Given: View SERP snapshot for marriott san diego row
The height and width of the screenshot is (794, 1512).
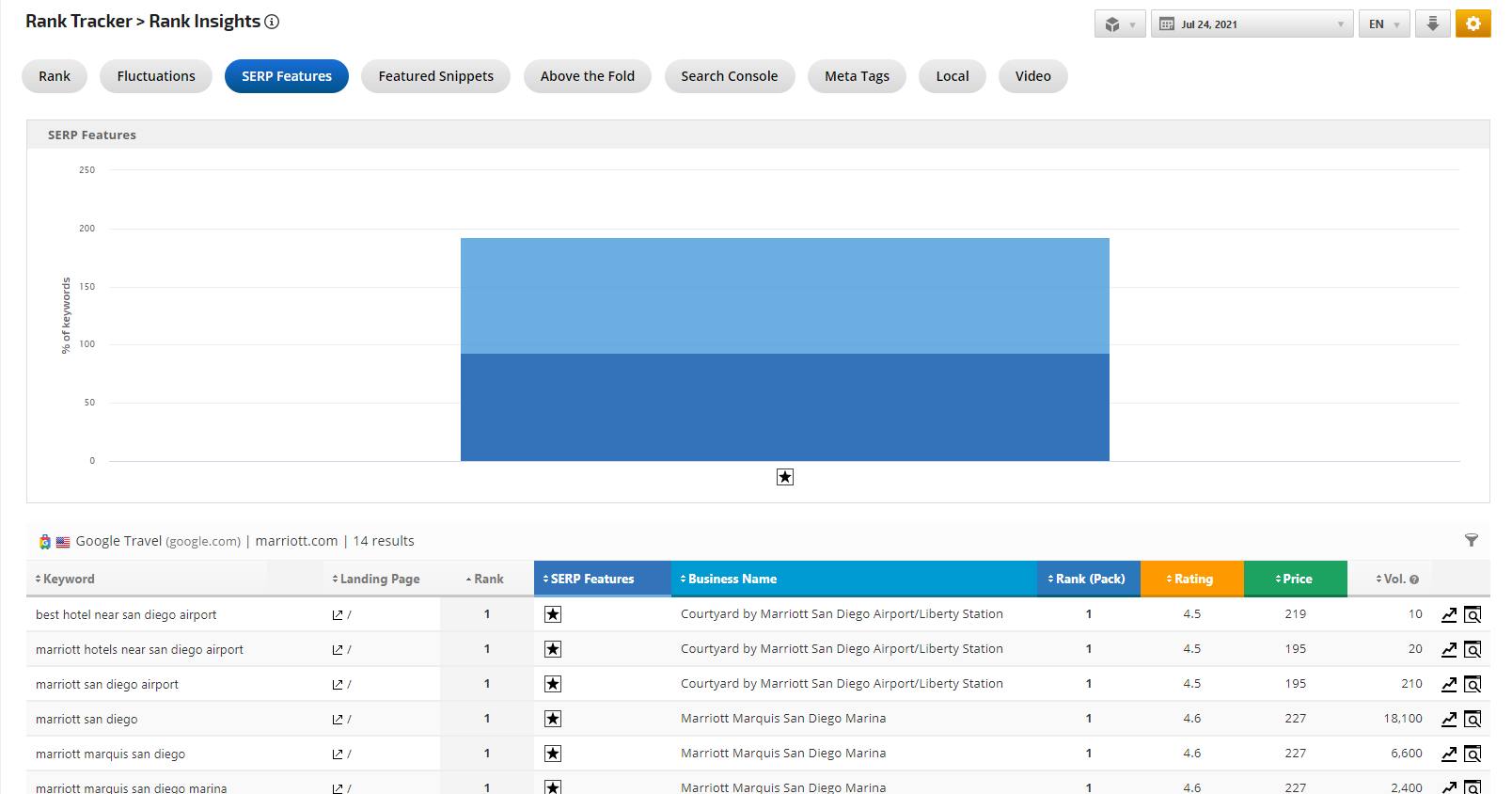Looking at the screenshot, I should [x=1473, y=720].
